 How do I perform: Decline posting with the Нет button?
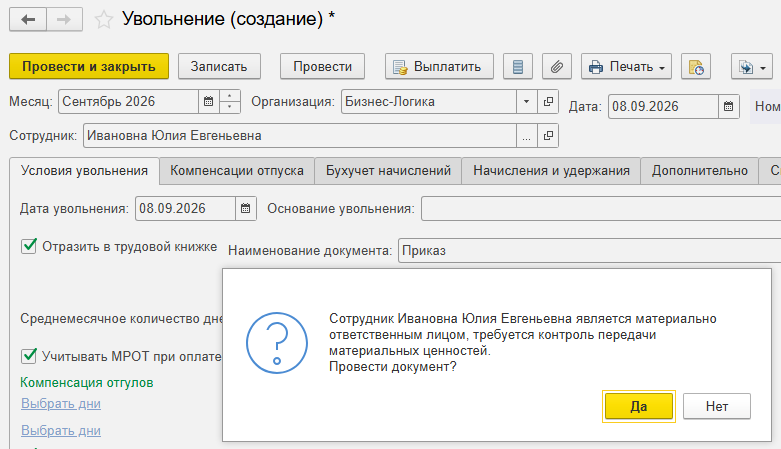[x=717, y=407]
